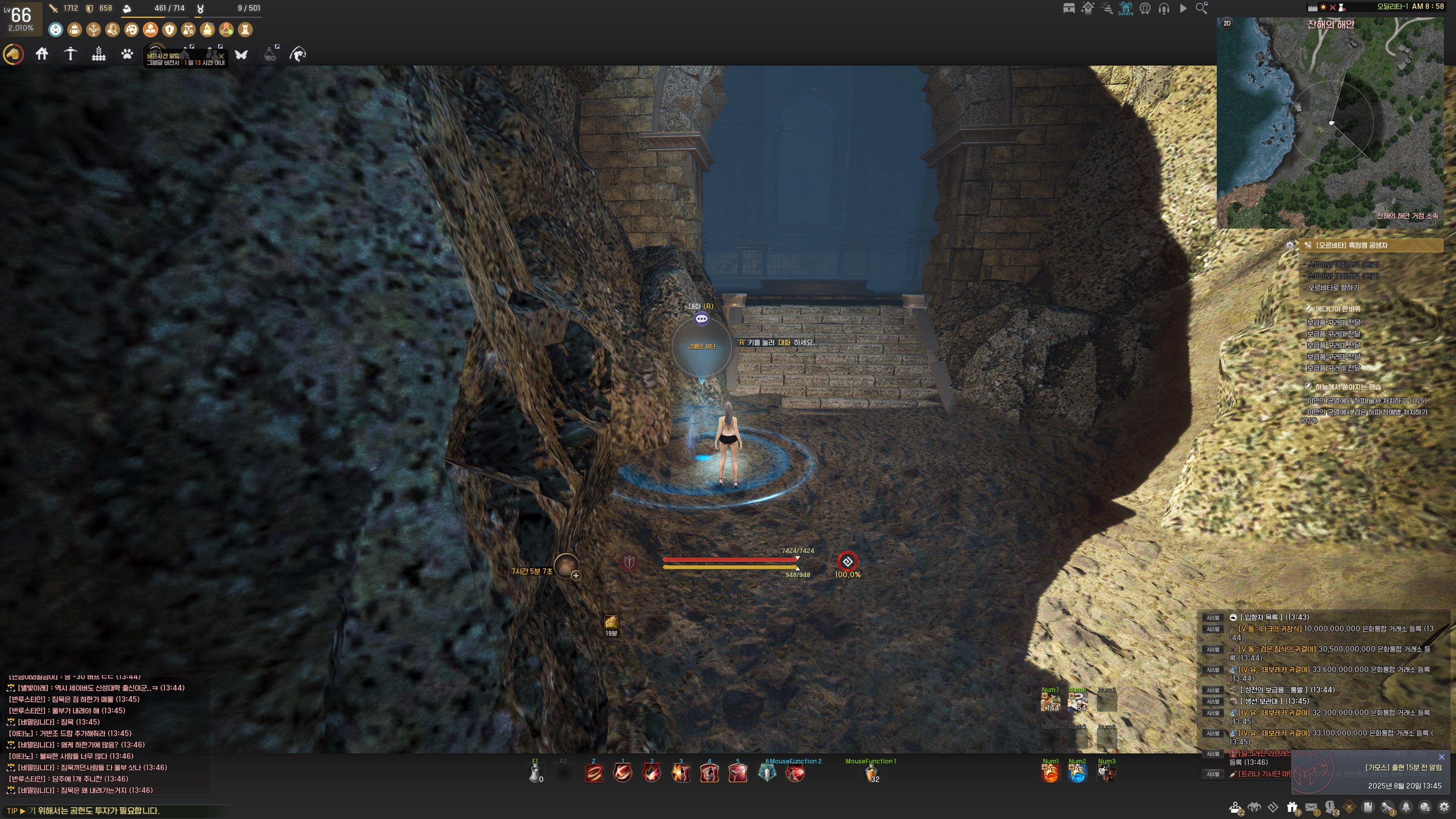Click the pet paw icon

(127, 54)
